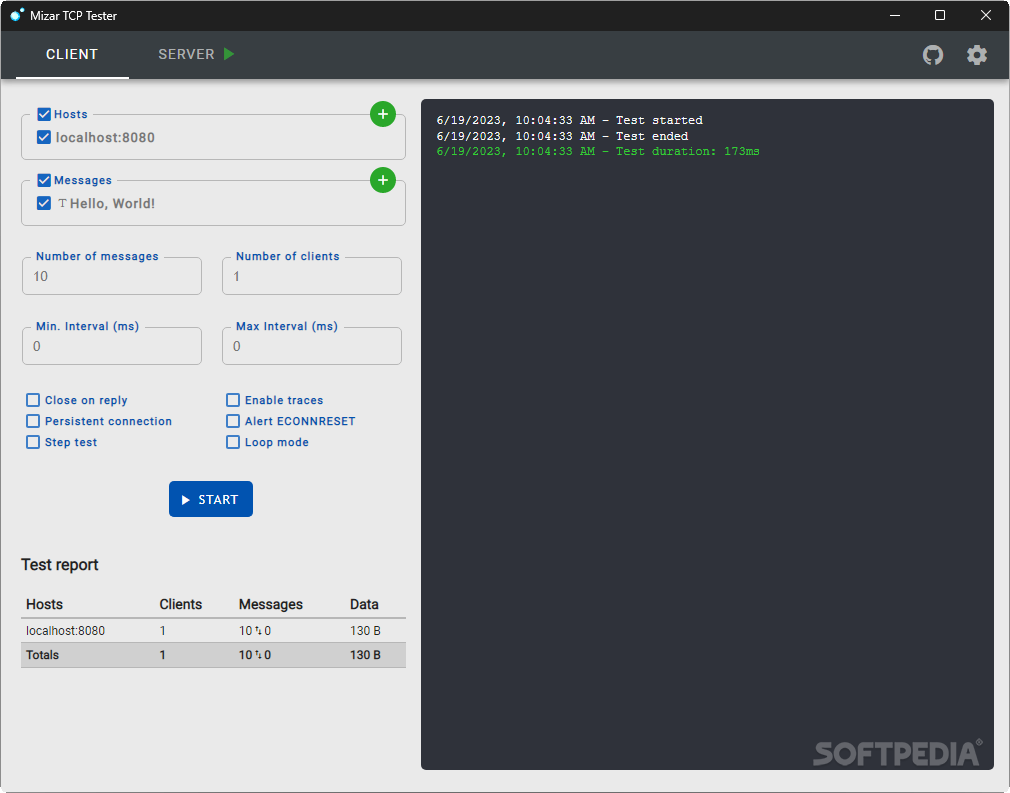This screenshot has width=1010, height=793.
Task: Open the GitHub repository icon
Action: [x=932, y=55]
